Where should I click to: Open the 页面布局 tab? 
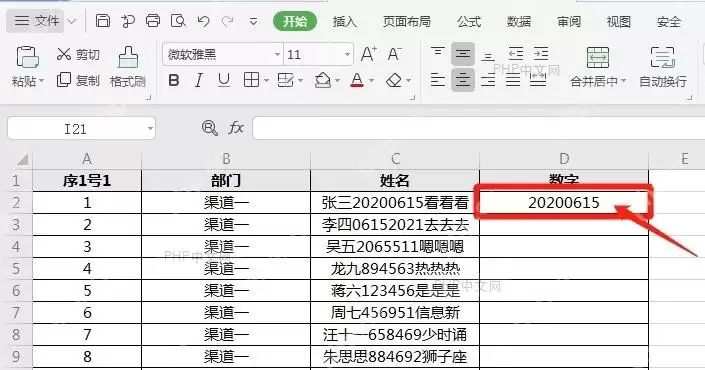406,22
